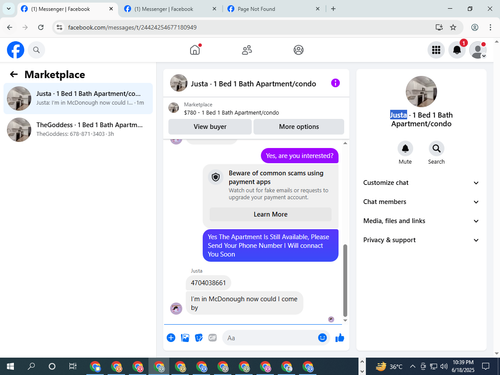Choose a sticker icon in composer
This screenshot has width=500, height=375.
click(199, 338)
